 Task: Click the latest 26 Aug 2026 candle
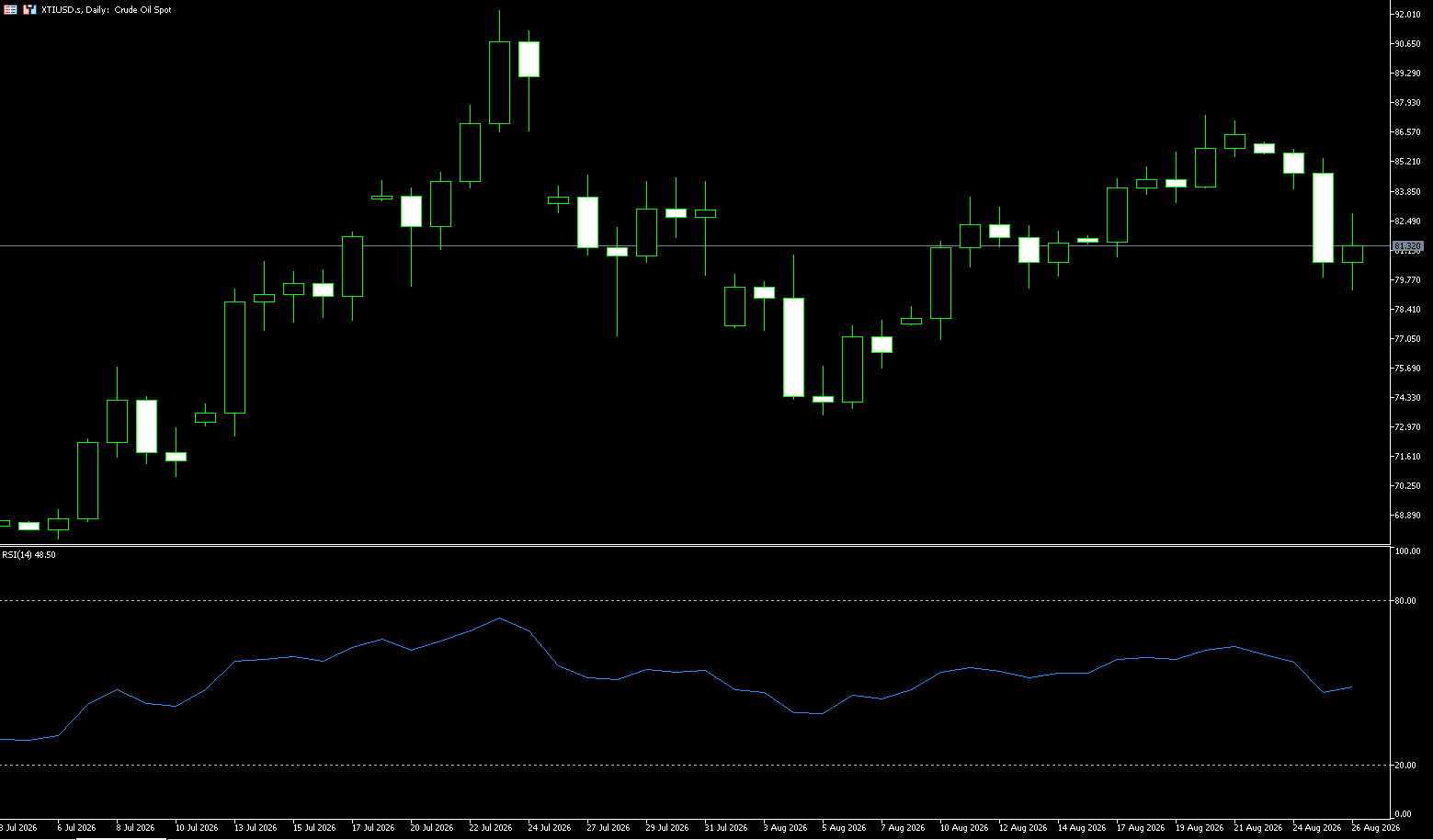[1352, 254]
